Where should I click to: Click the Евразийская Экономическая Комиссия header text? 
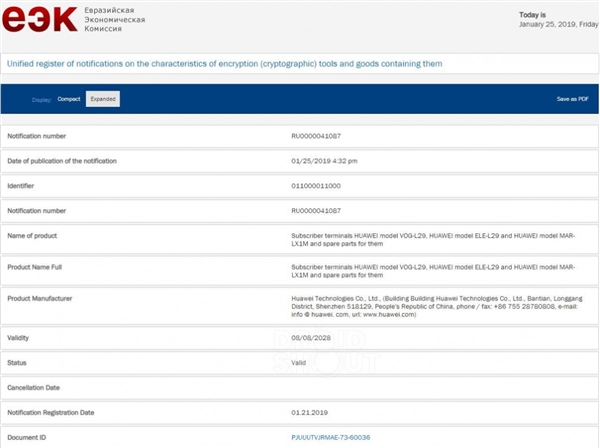pyautogui.click(x=115, y=20)
